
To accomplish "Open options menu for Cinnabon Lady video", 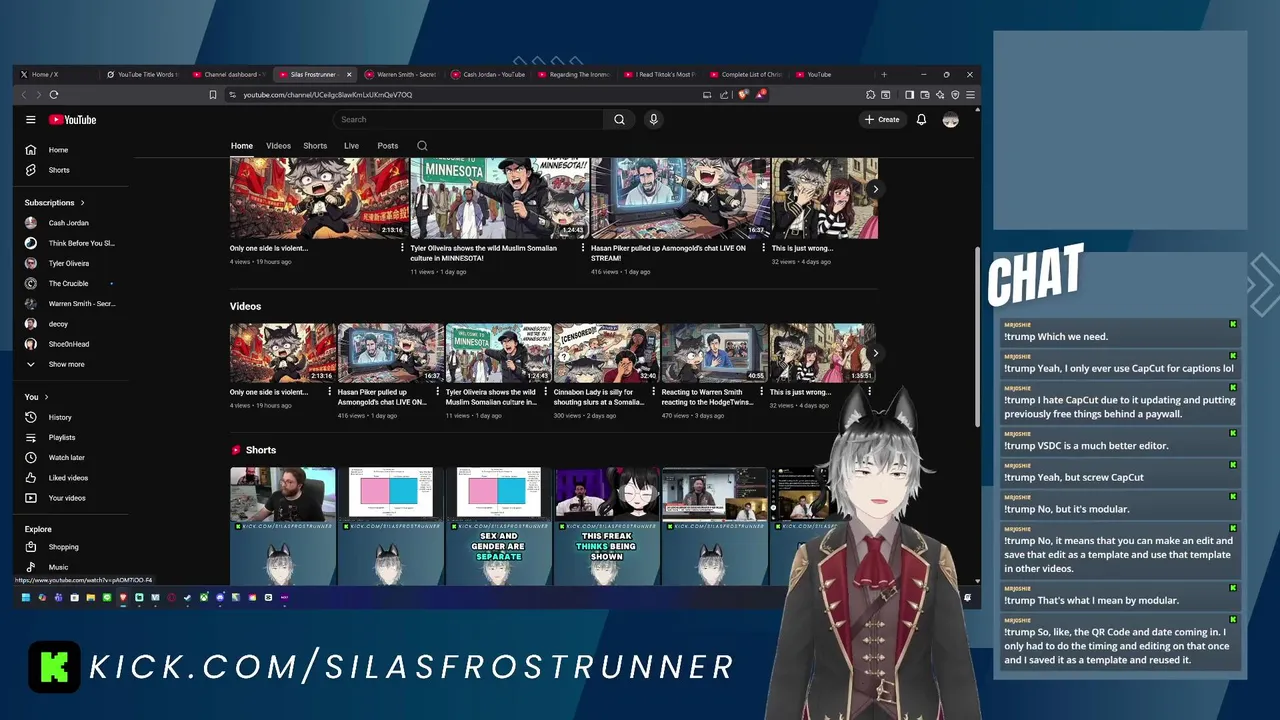I will [x=653, y=392].
